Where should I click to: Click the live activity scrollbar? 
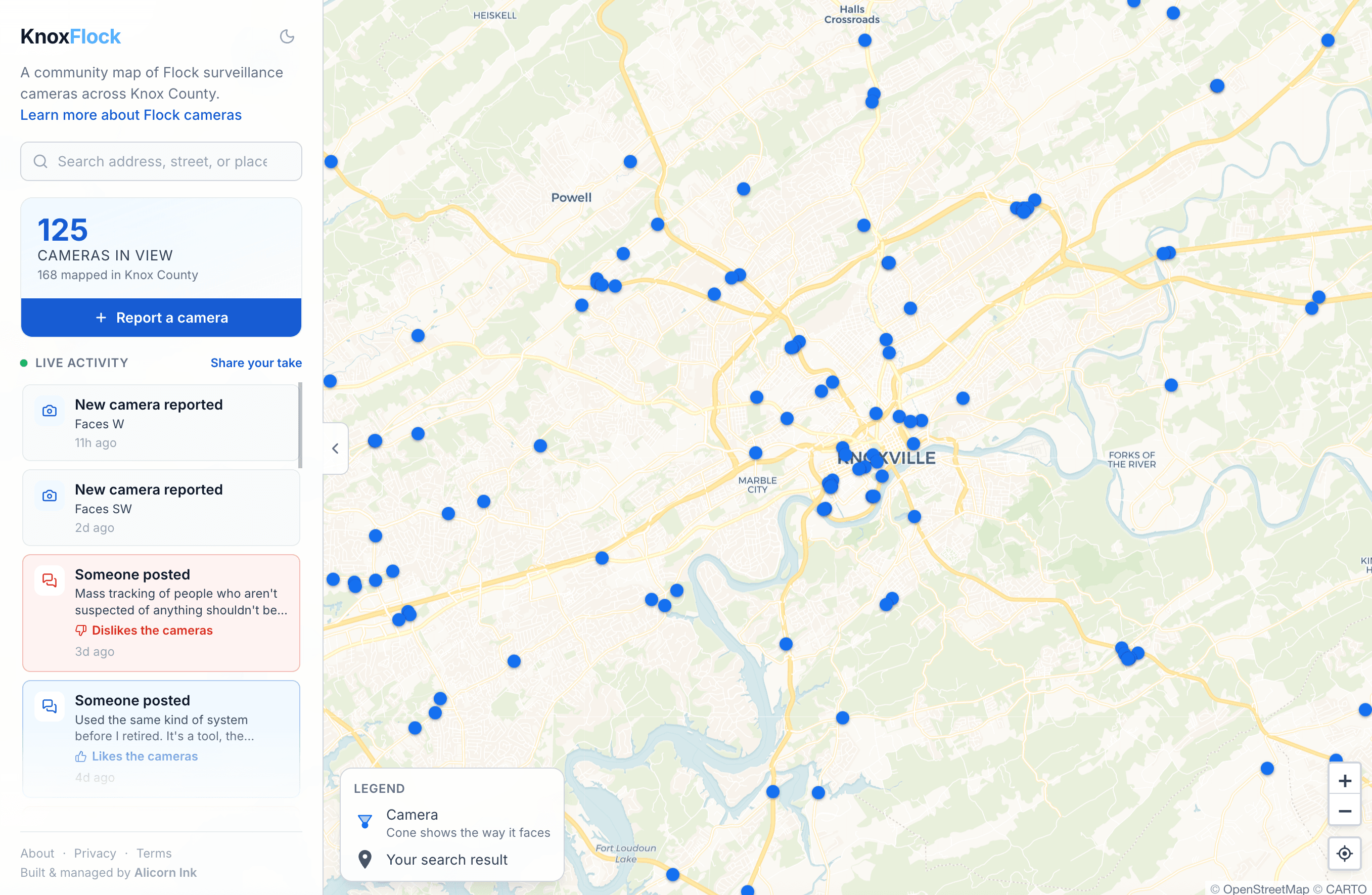pos(300,424)
